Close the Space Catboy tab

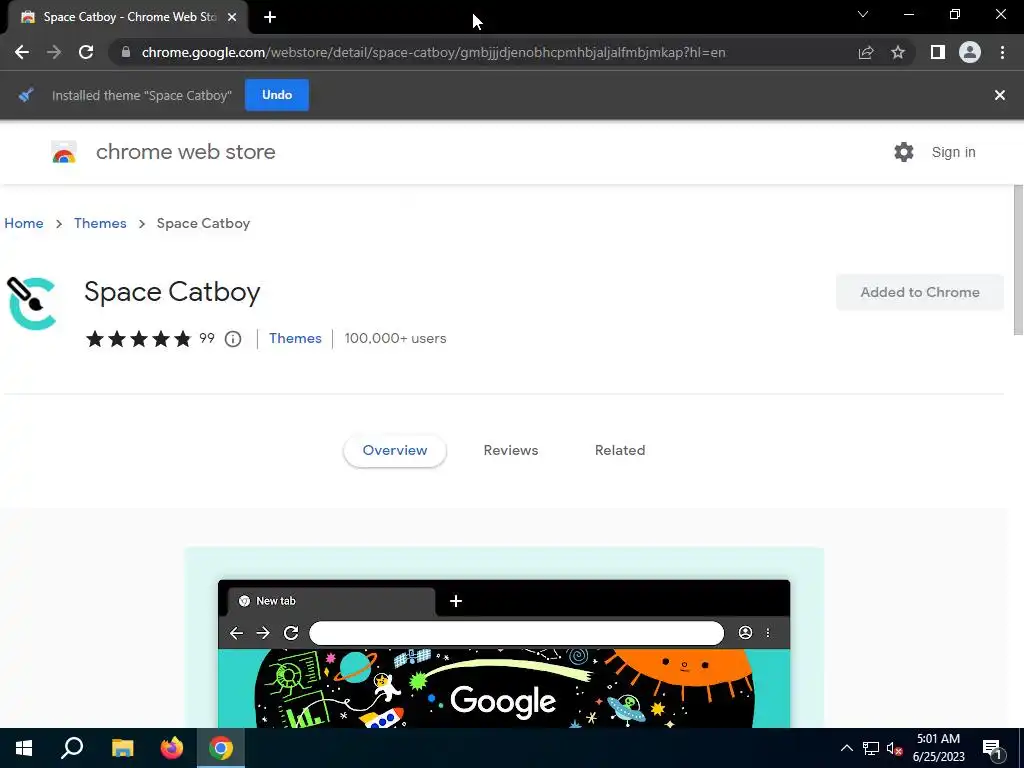coord(232,17)
